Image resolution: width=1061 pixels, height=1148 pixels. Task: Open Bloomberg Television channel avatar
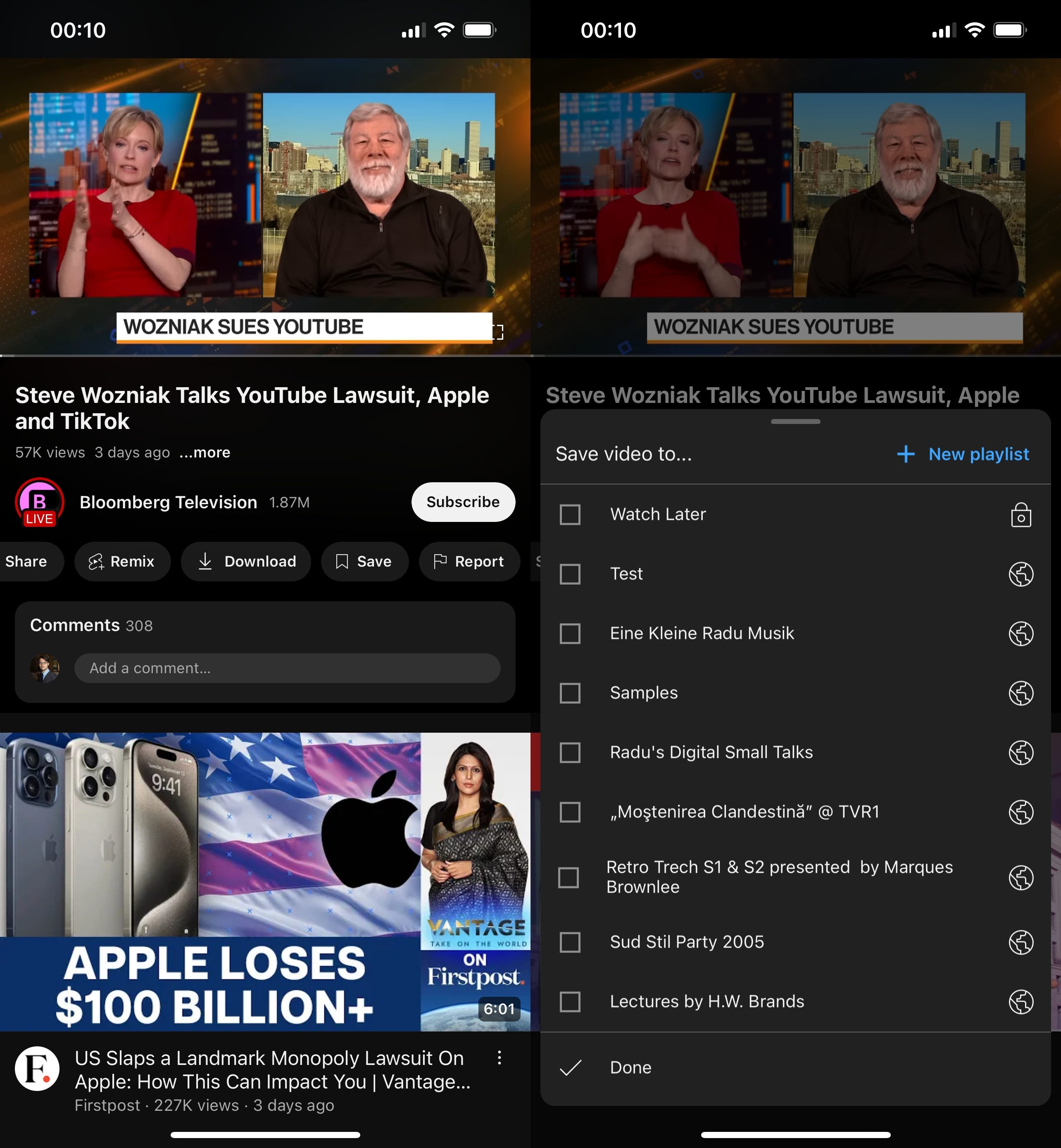pos(39,503)
